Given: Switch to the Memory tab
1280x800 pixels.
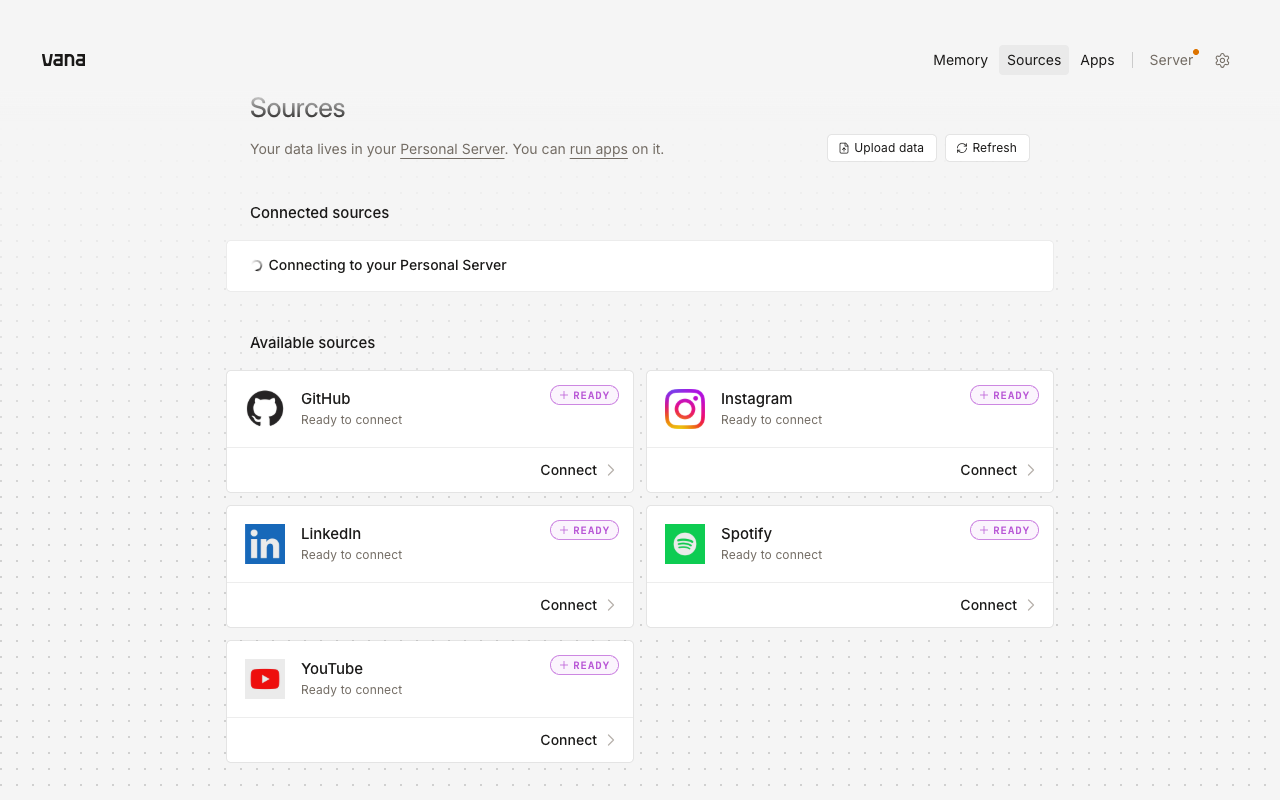Looking at the screenshot, I should [x=960, y=60].
